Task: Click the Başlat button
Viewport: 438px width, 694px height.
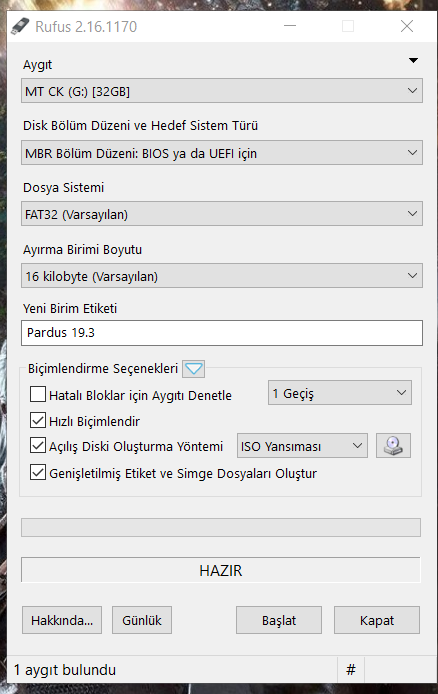Action: point(279,620)
